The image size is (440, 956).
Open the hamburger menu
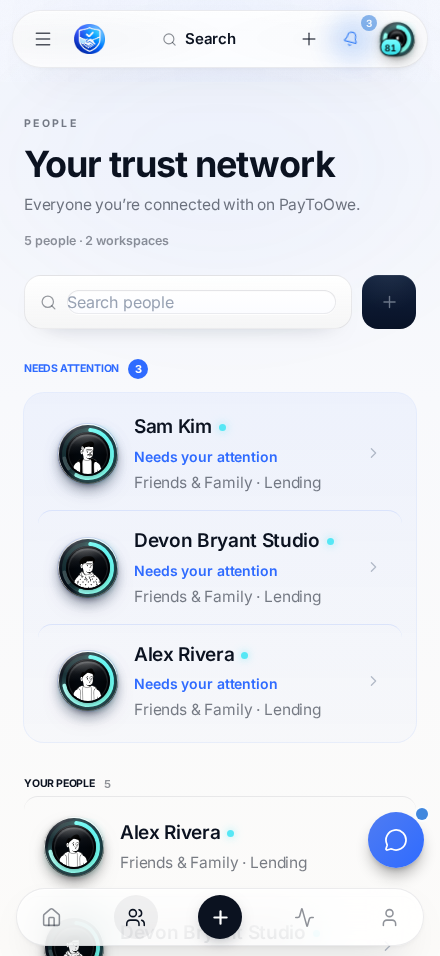43,39
